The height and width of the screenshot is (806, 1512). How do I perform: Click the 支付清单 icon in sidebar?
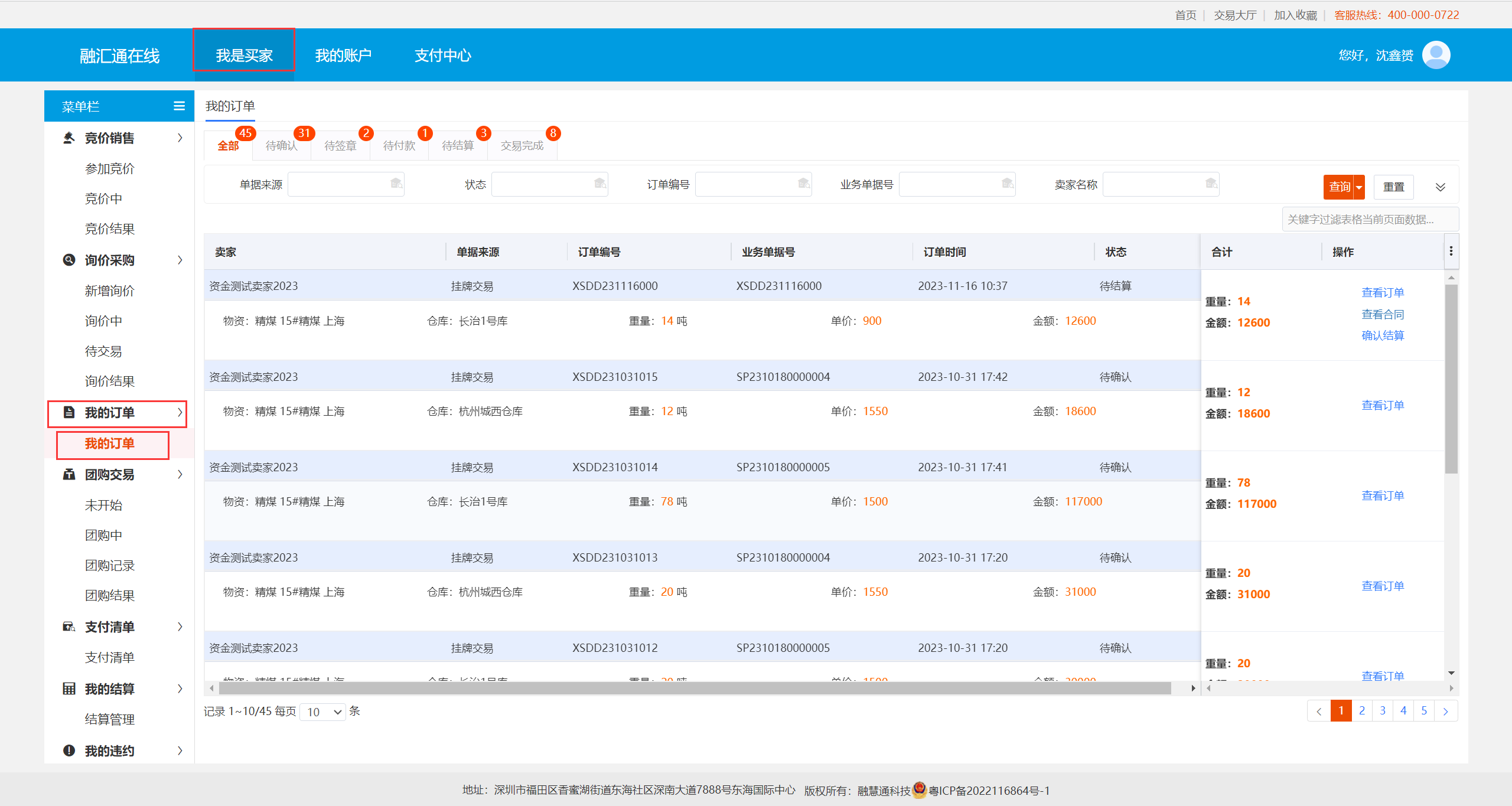[69, 626]
